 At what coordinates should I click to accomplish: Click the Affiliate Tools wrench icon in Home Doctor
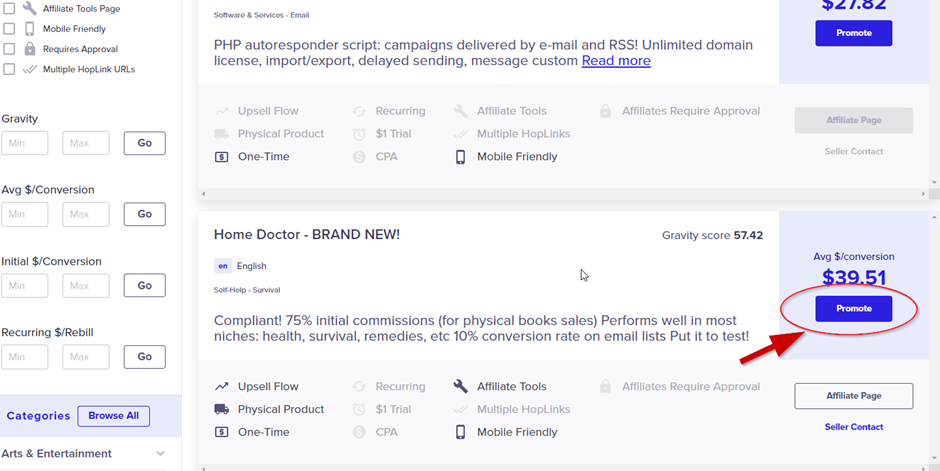460,387
